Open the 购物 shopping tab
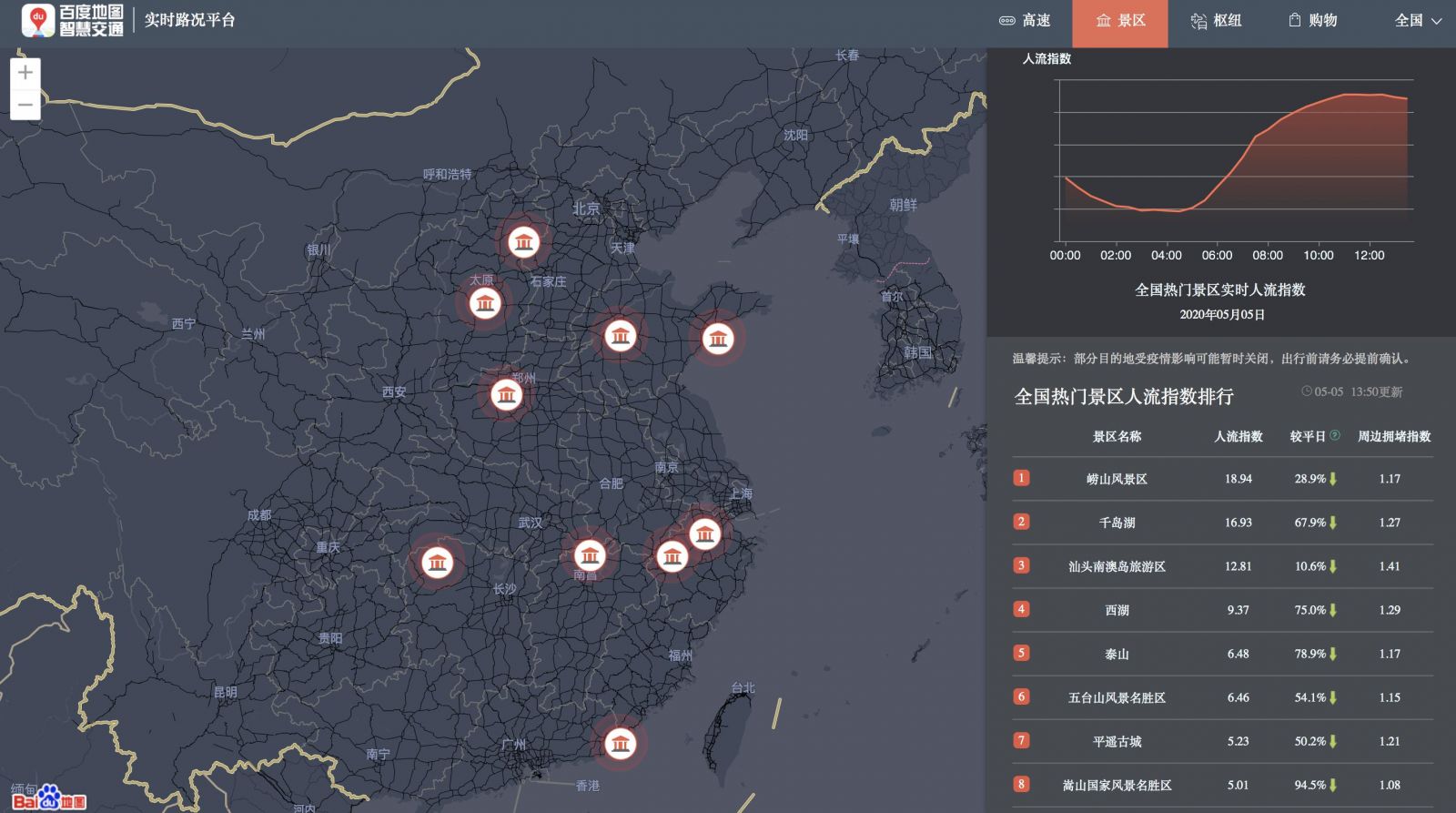Viewport: 1456px width, 813px height. [x=1312, y=20]
